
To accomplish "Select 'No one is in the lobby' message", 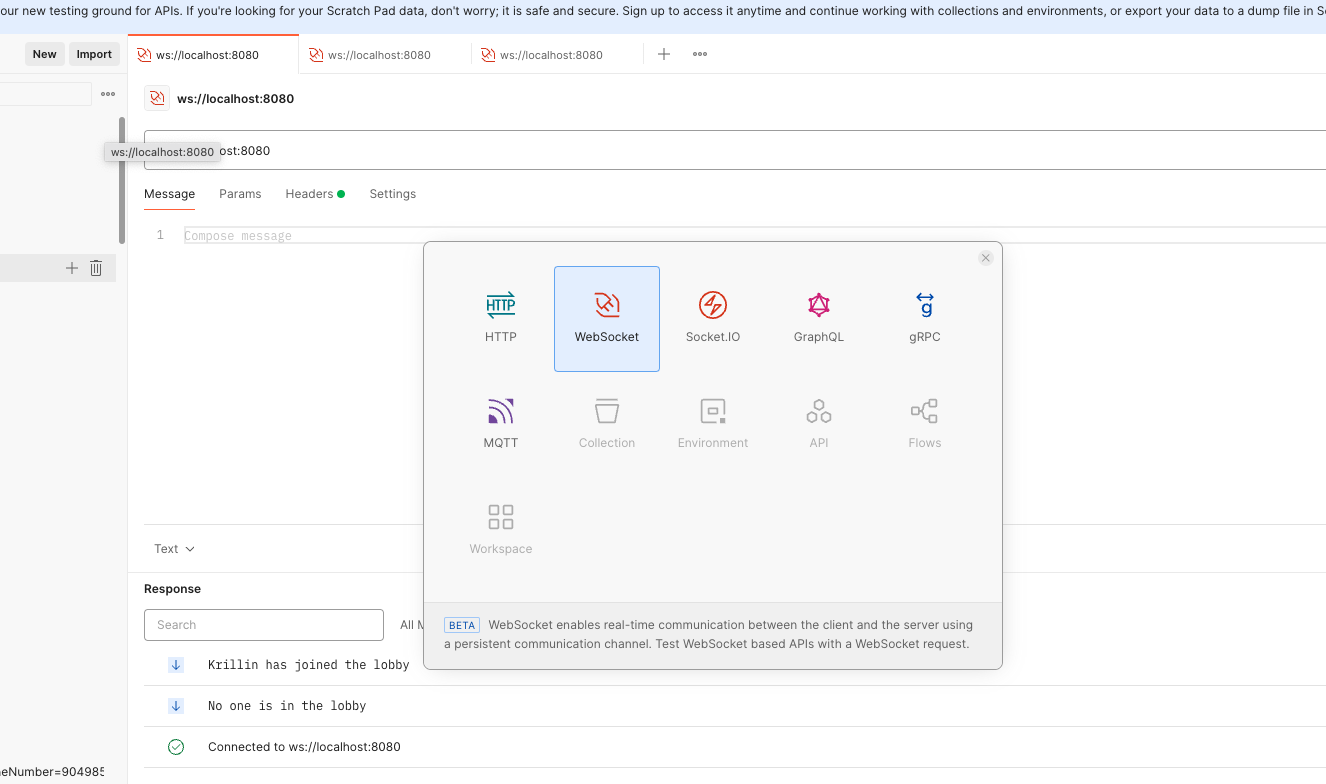I will [x=287, y=706].
